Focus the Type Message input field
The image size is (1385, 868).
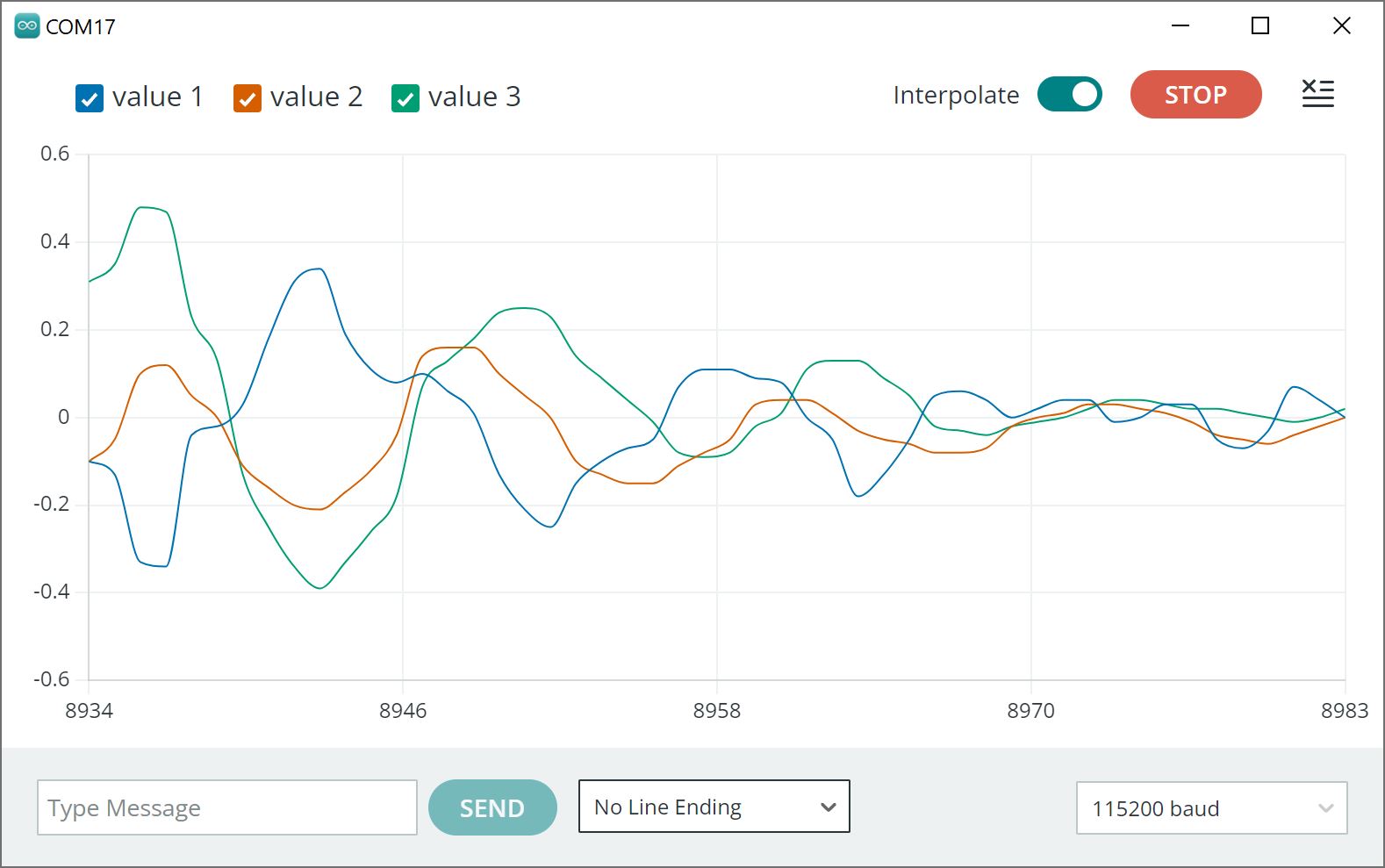(226, 807)
